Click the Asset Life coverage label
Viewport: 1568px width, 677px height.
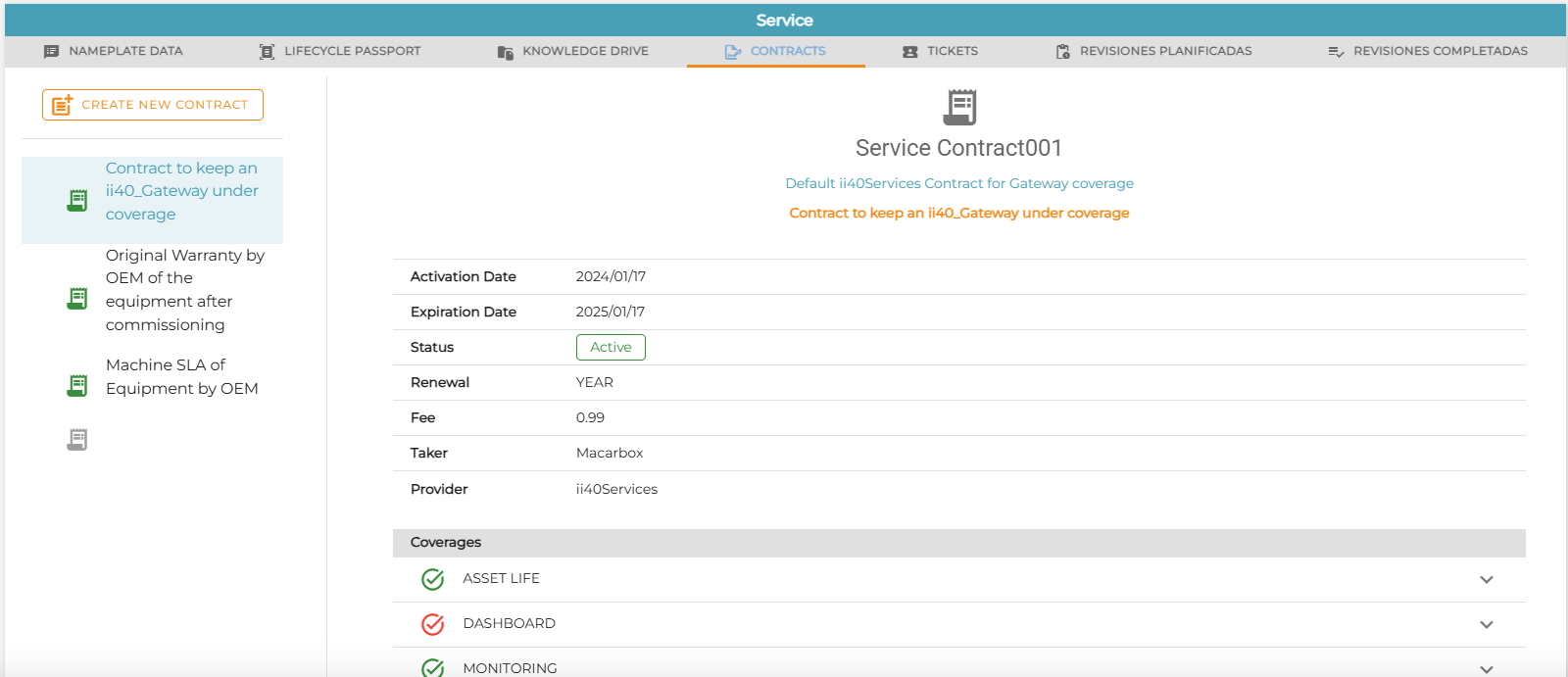[x=501, y=579]
